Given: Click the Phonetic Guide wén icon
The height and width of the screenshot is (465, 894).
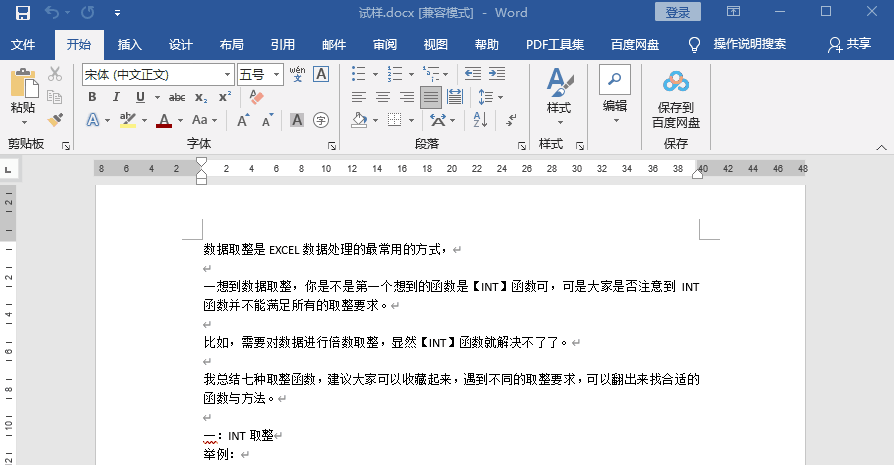Looking at the screenshot, I should (297, 74).
